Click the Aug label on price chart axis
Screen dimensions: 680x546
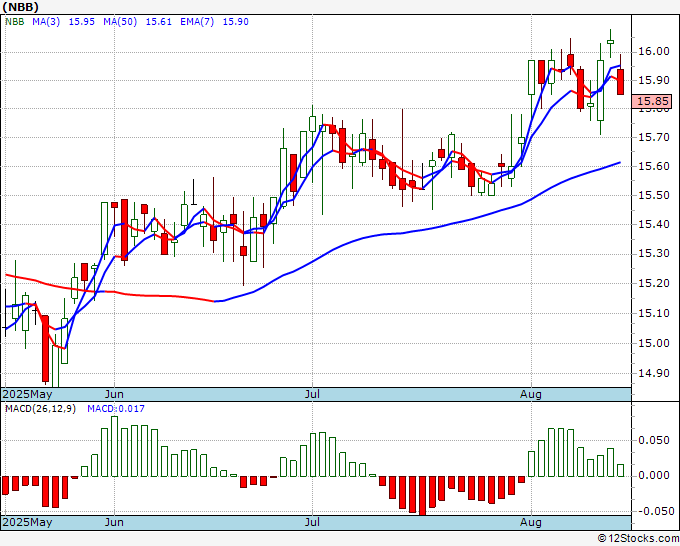point(531,394)
